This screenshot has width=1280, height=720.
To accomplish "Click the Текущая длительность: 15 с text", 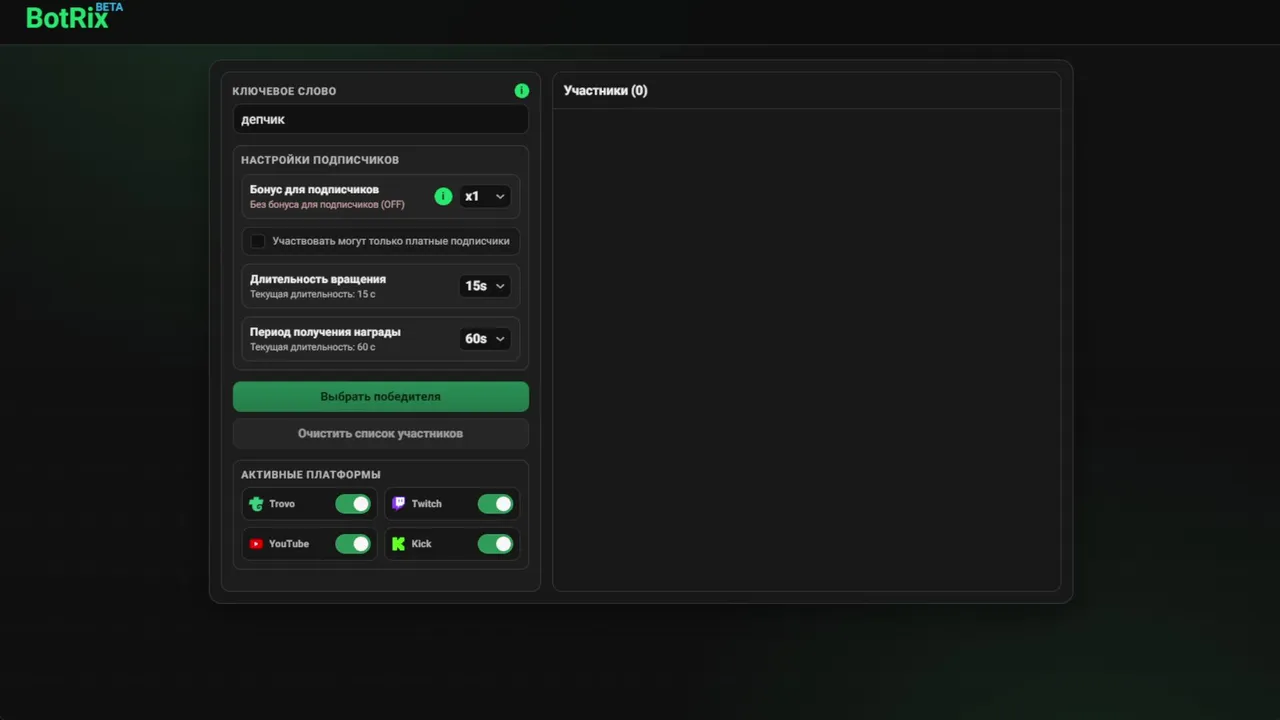I will click(x=313, y=294).
